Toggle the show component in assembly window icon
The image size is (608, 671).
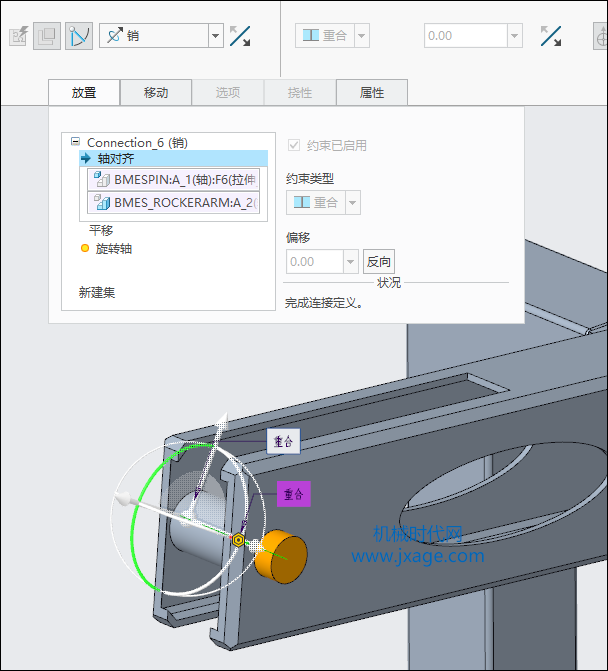point(79,36)
